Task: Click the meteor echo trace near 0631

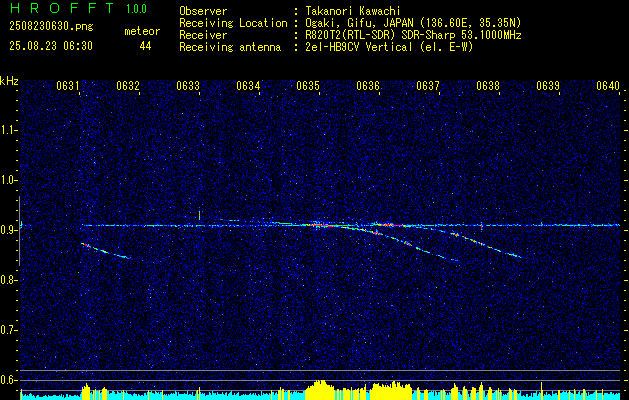Action: [106, 250]
